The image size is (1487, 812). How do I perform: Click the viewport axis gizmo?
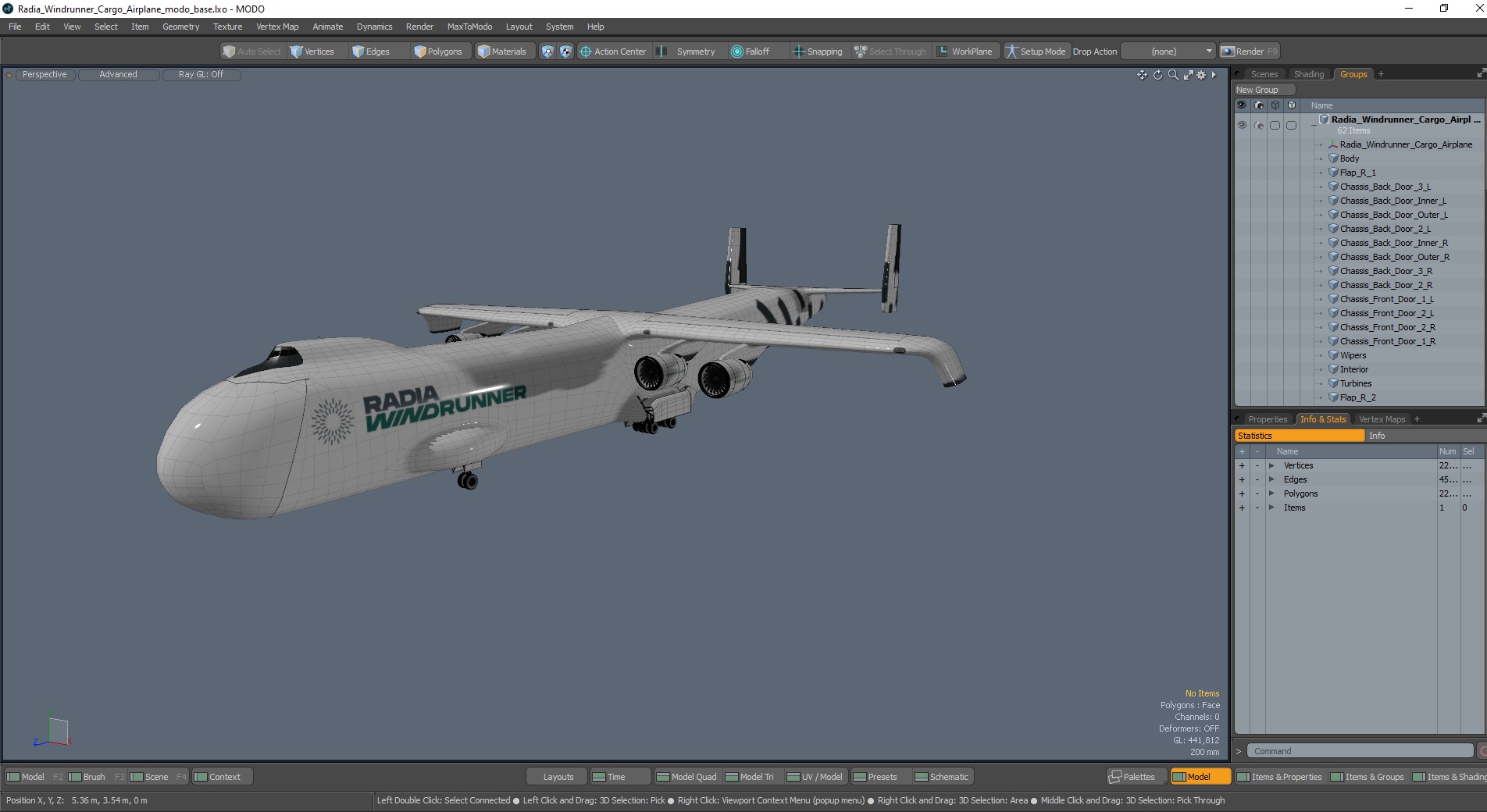click(53, 732)
